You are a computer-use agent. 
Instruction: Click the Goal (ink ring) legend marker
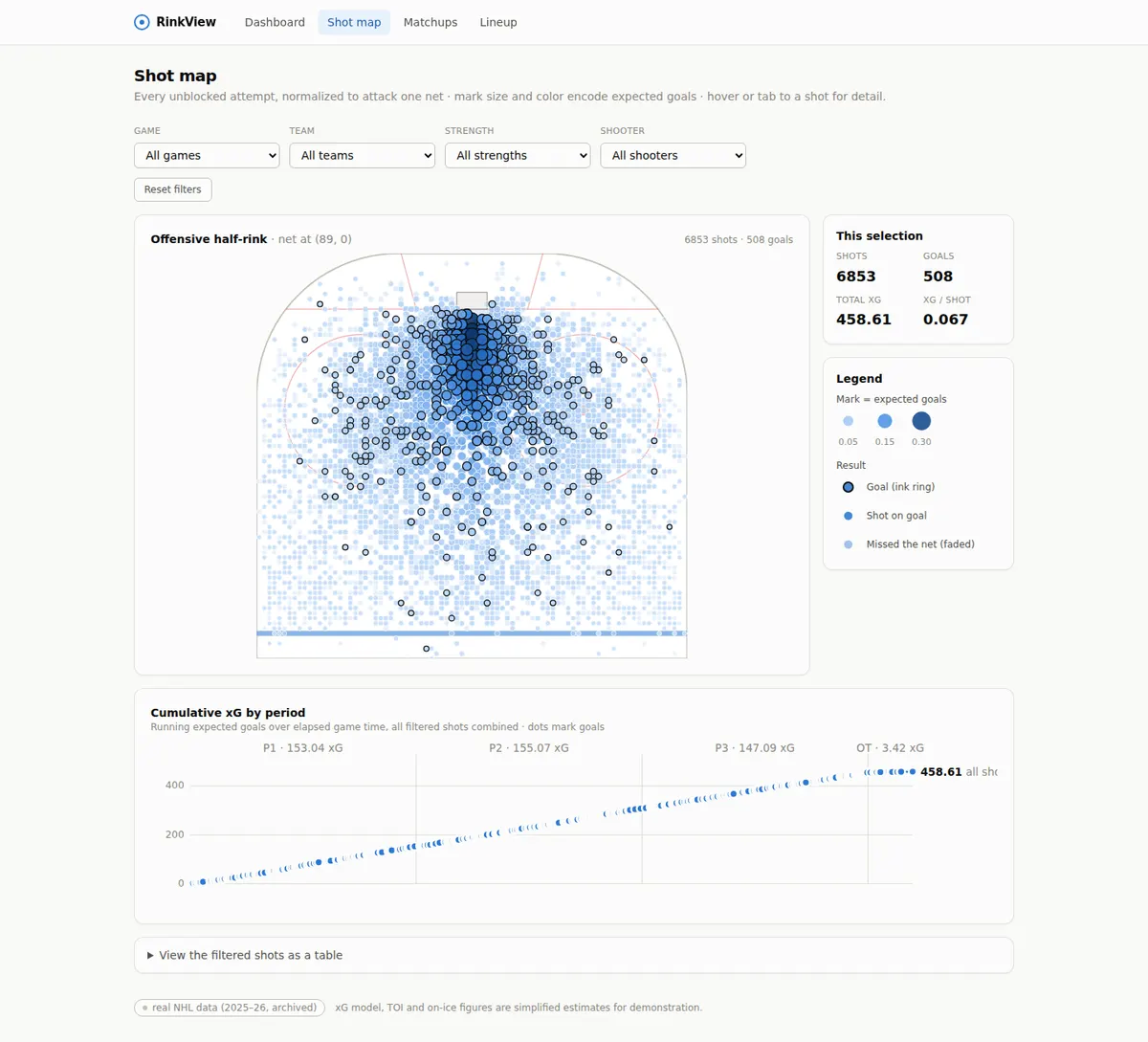pos(848,487)
